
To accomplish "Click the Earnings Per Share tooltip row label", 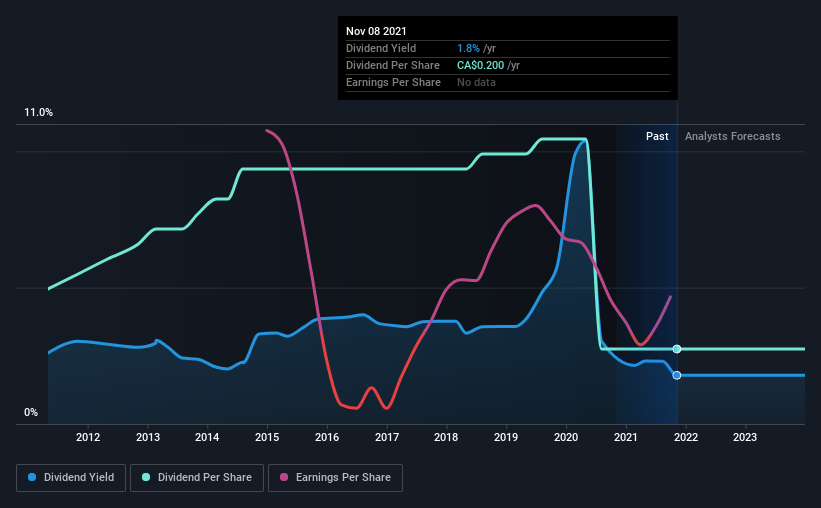I will click(393, 82).
